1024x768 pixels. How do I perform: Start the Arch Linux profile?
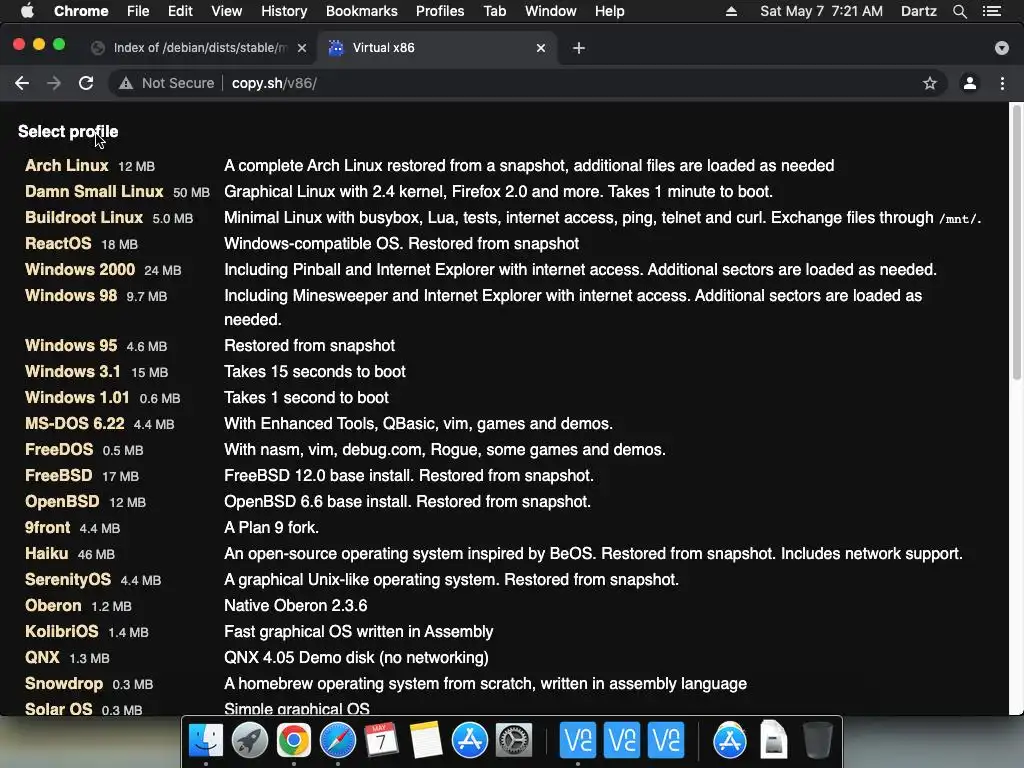point(67,165)
